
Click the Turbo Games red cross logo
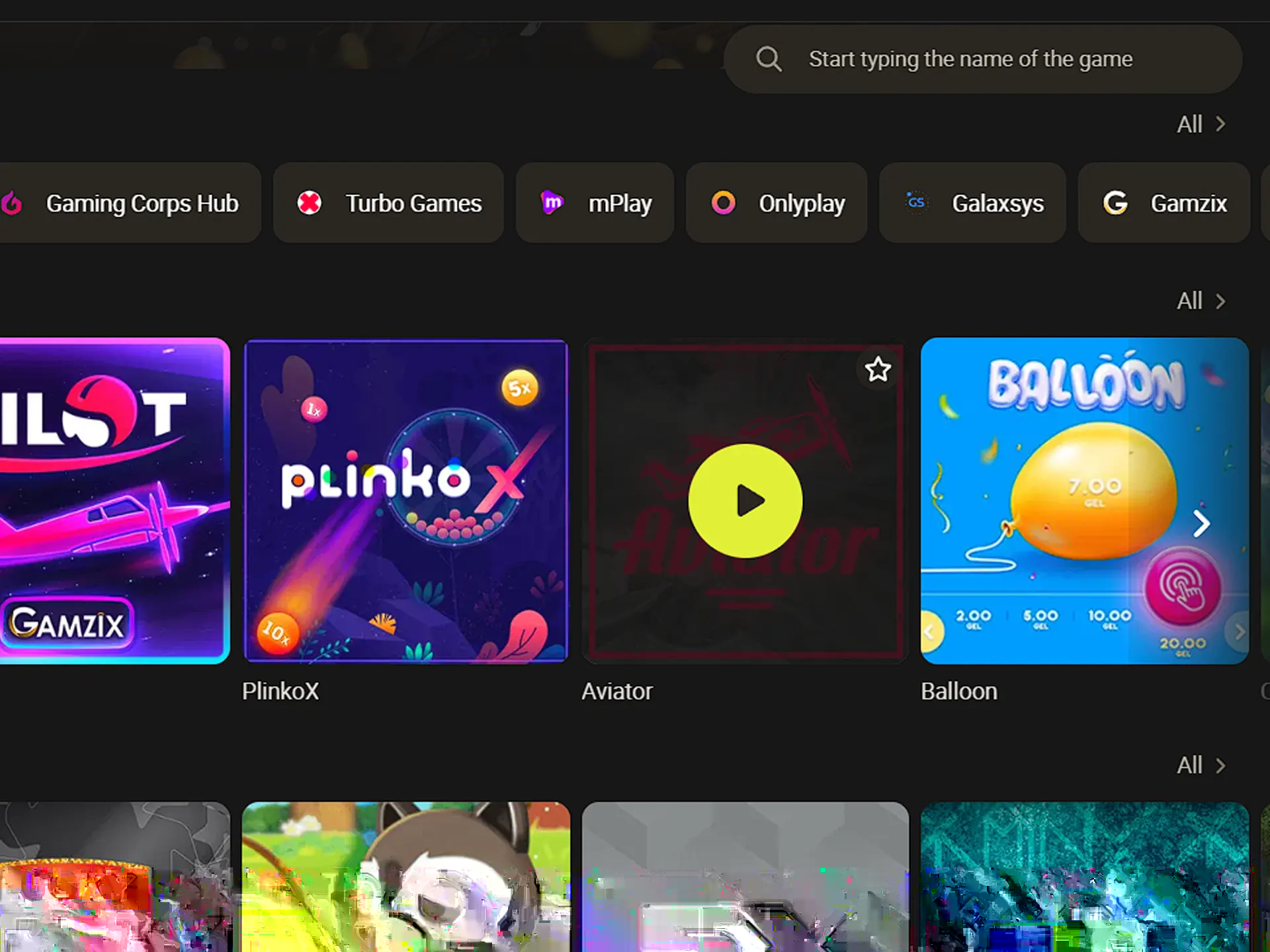tap(309, 203)
